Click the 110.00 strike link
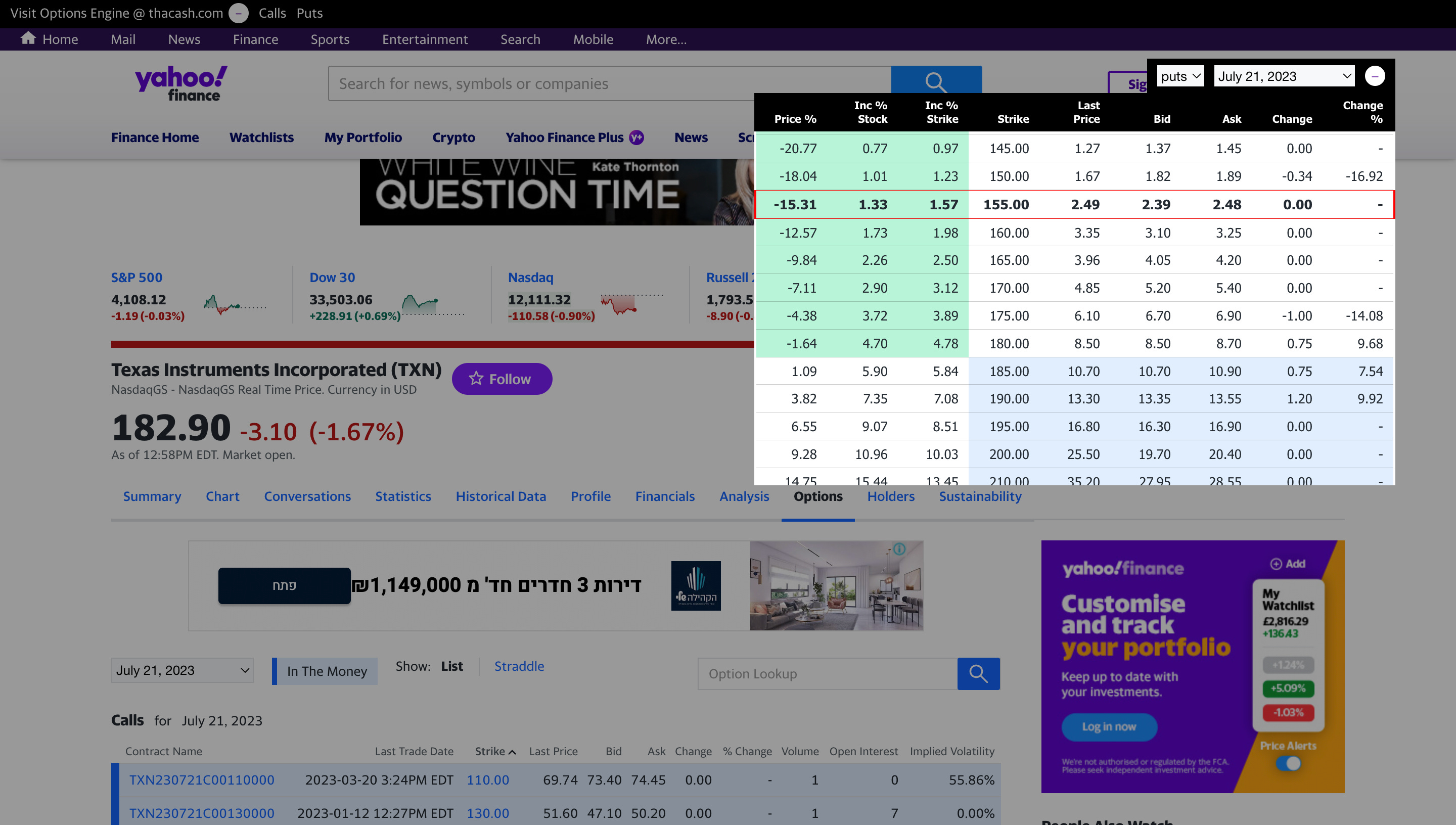Image resolution: width=1456 pixels, height=825 pixels. pos(488,780)
